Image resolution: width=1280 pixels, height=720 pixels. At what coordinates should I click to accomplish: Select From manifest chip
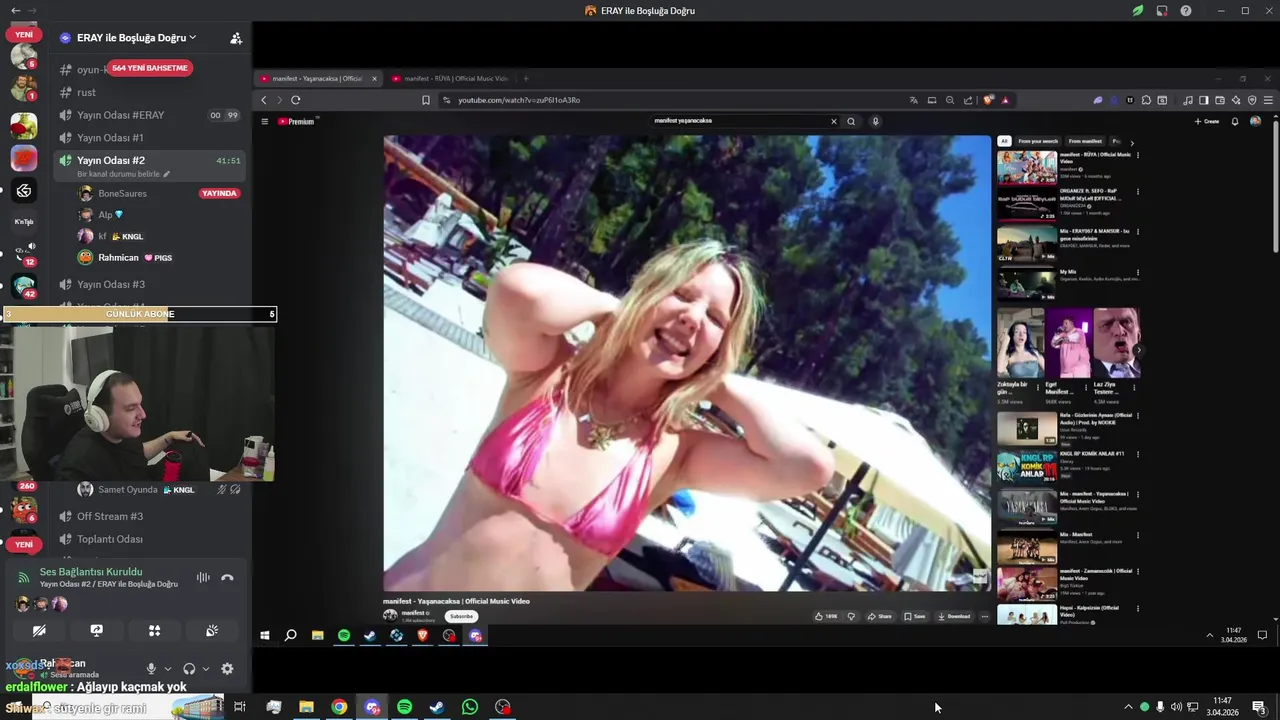point(1085,141)
